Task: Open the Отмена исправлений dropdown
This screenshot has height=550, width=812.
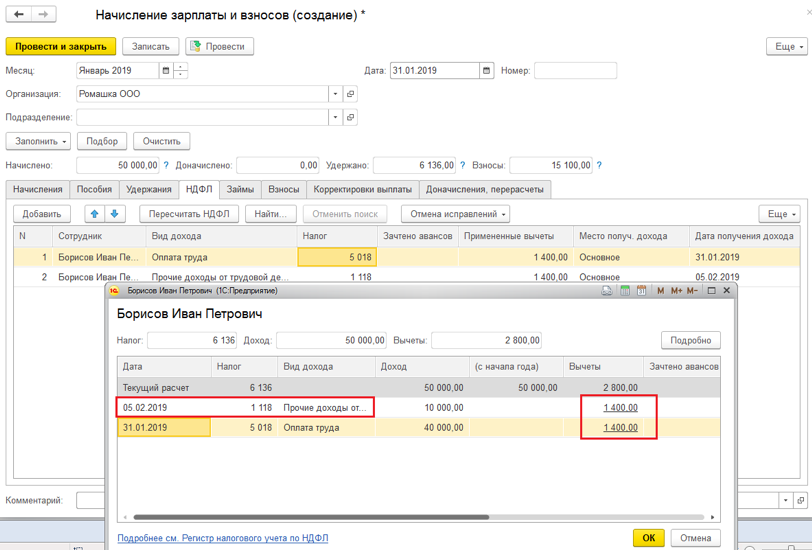Action: pos(456,214)
